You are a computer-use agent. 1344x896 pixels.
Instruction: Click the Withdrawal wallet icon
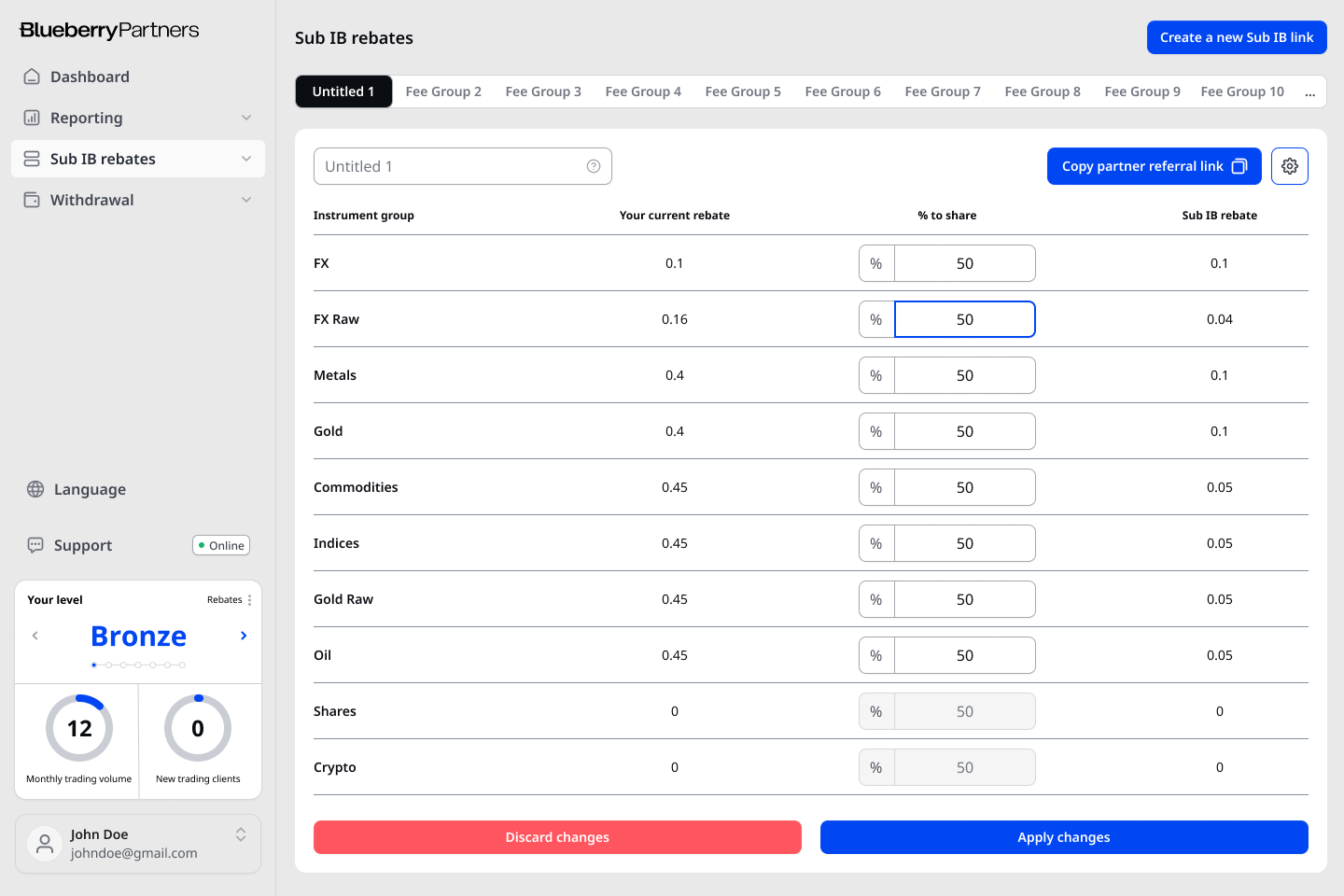pyautogui.click(x=32, y=200)
